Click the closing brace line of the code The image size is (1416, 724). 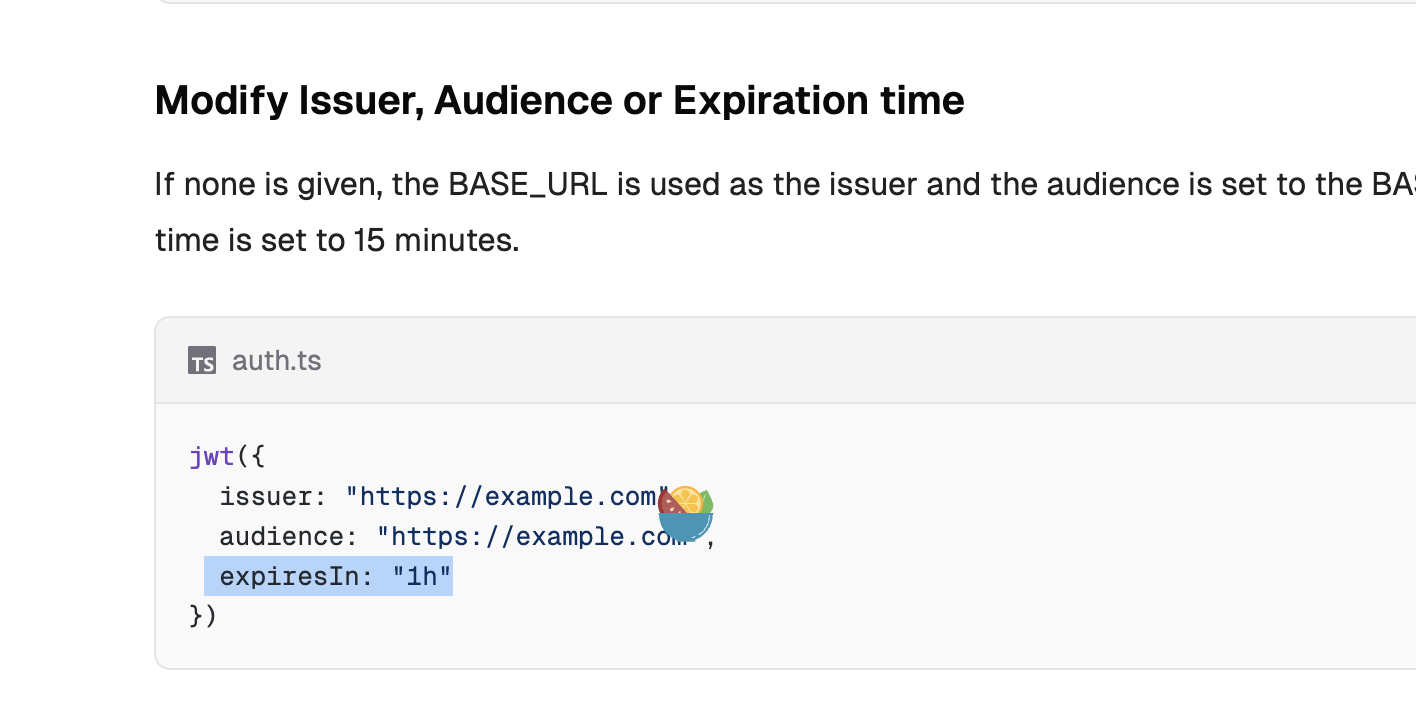203,615
